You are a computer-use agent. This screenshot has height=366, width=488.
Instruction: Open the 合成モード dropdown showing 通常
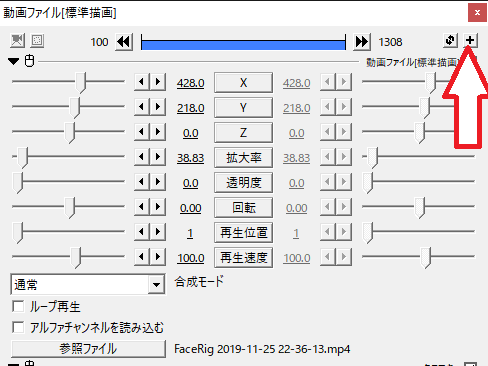point(88,284)
